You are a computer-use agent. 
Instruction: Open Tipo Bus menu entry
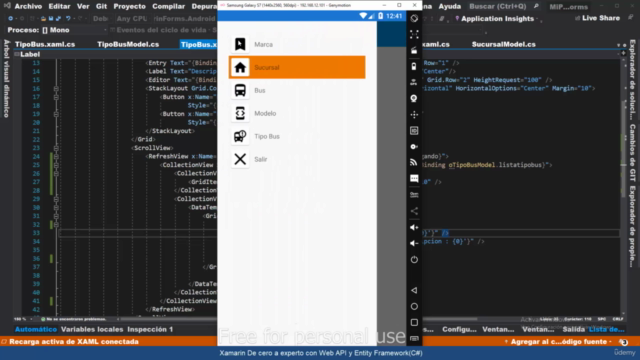click(x=297, y=136)
